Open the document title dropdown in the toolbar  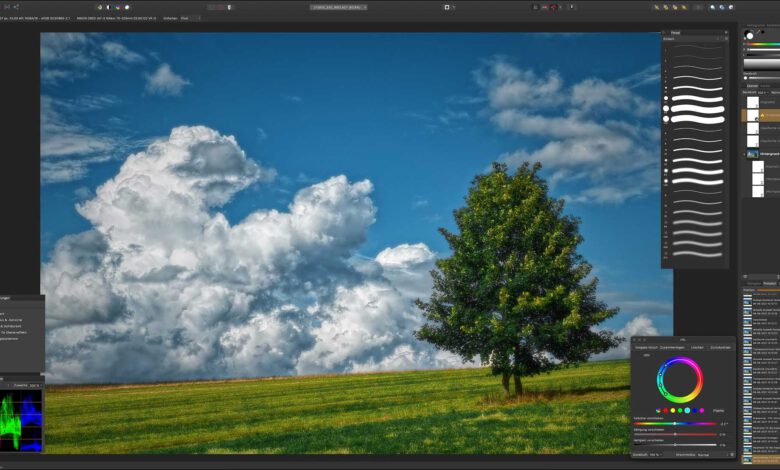coord(338,7)
